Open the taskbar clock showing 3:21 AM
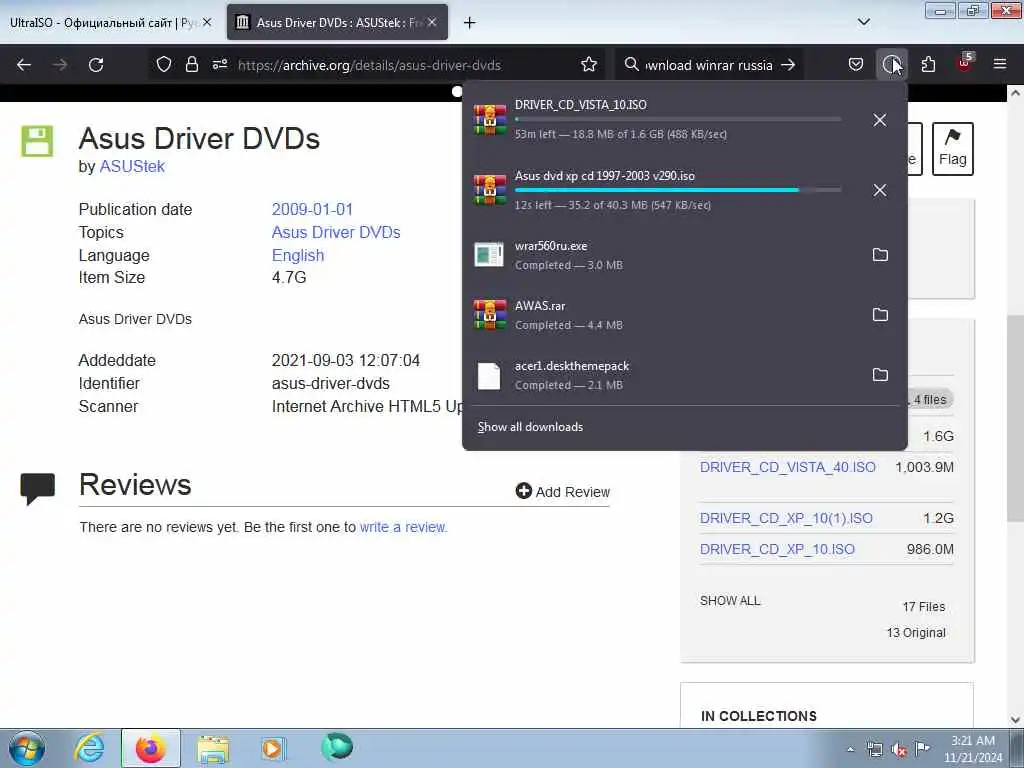Viewport: 1024px width, 768px height. [x=972, y=749]
